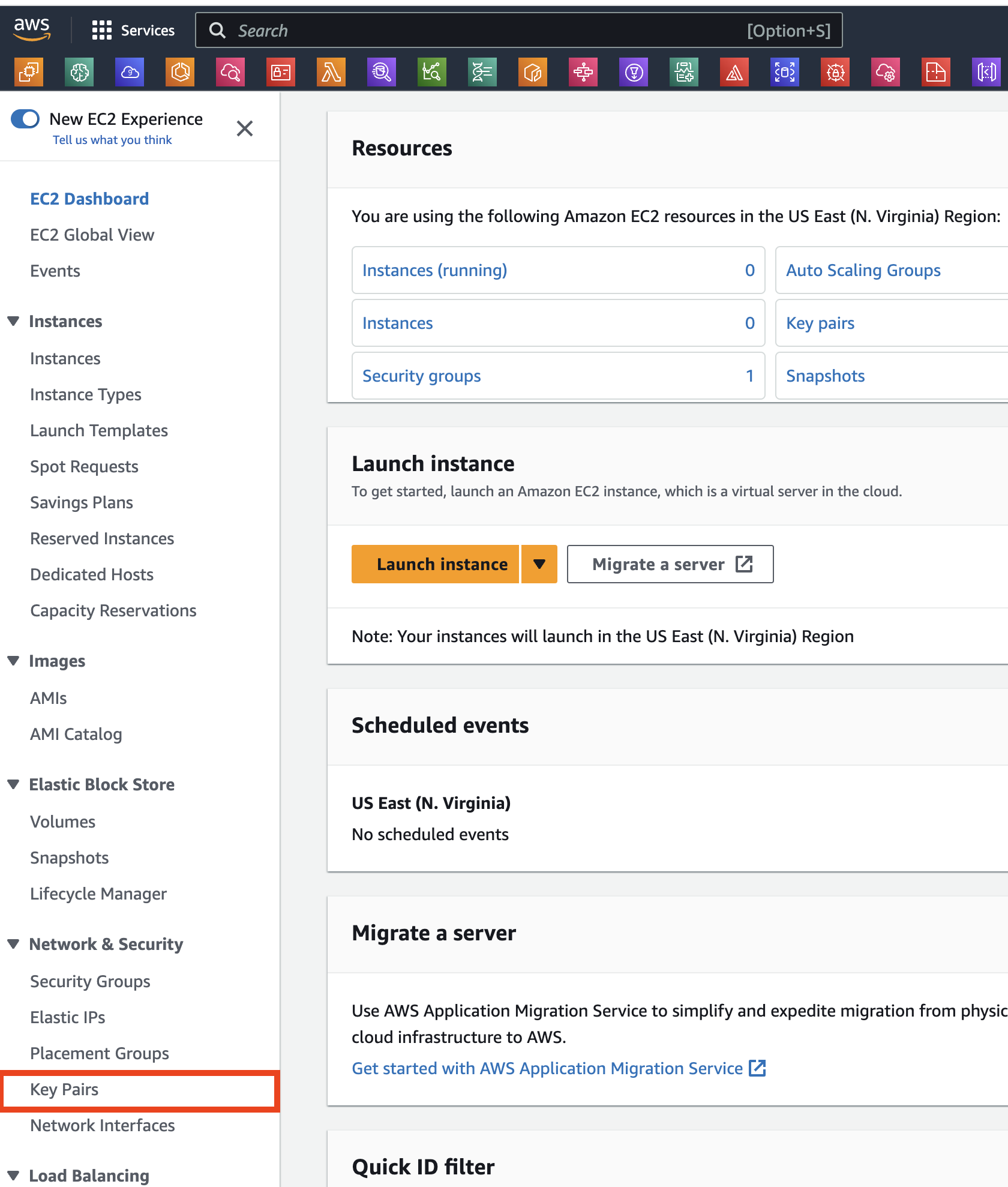The width and height of the screenshot is (1008, 1187).
Task: Open Key Pairs in sidebar
Action: tap(64, 1089)
